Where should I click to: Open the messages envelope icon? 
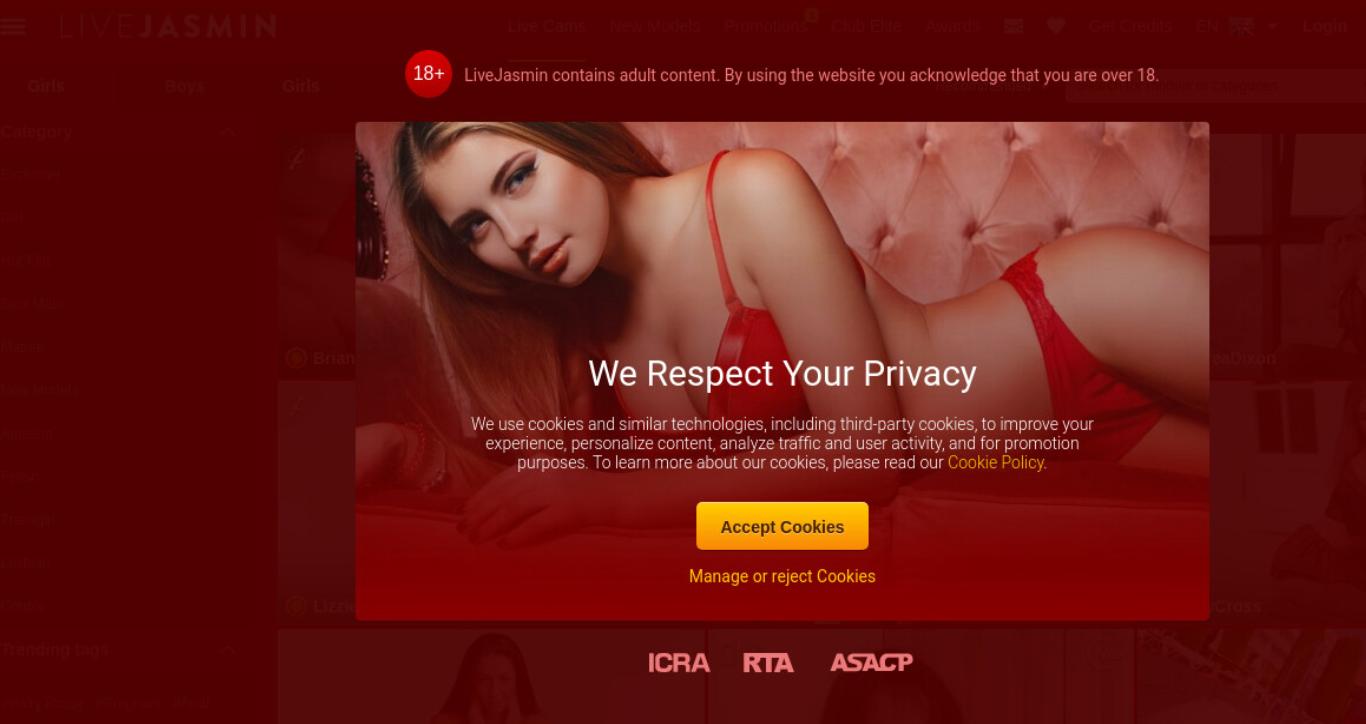pyautogui.click(x=1014, y=27)
